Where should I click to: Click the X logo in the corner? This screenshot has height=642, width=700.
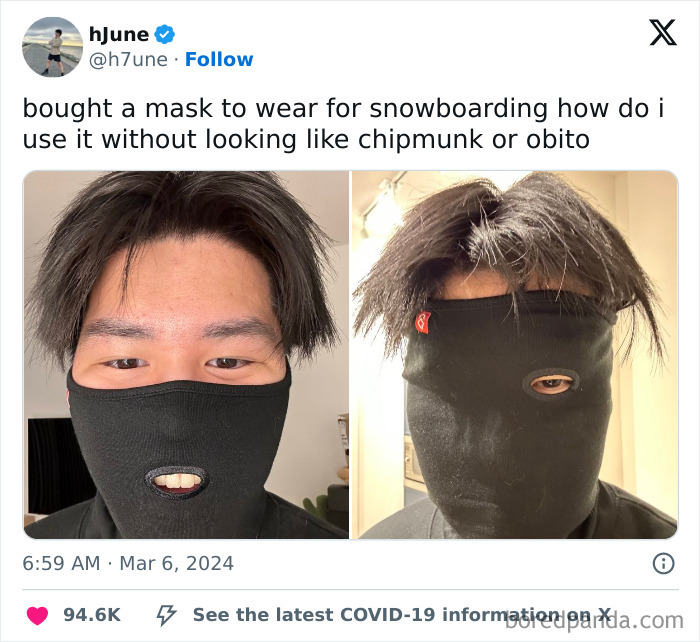pyautogui.click(x=663, y=33)
